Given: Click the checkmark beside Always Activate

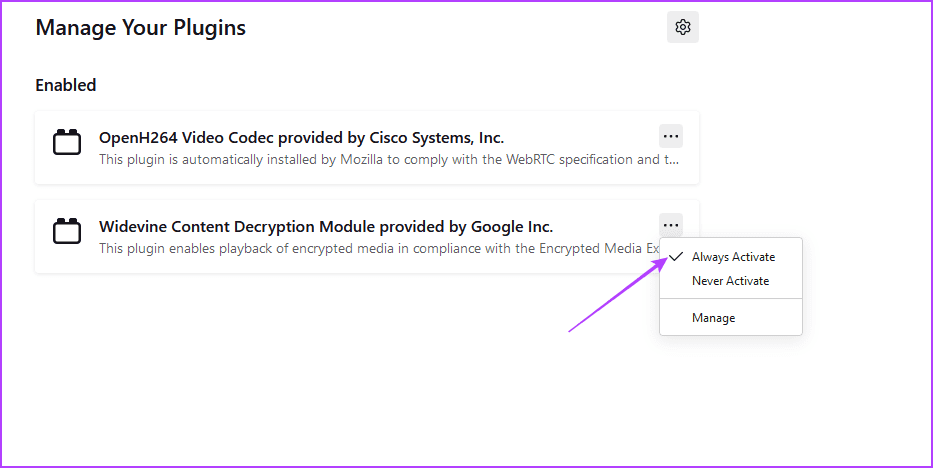Looking at the screenshot, I should [676, 257].
